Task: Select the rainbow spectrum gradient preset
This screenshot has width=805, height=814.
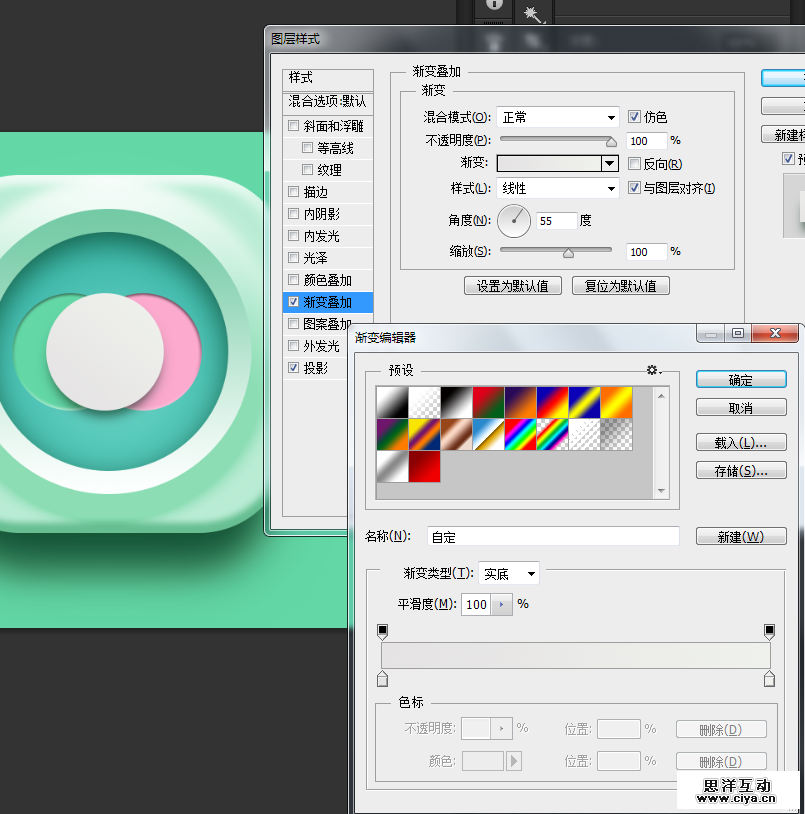Action: [x=520, y=434]
